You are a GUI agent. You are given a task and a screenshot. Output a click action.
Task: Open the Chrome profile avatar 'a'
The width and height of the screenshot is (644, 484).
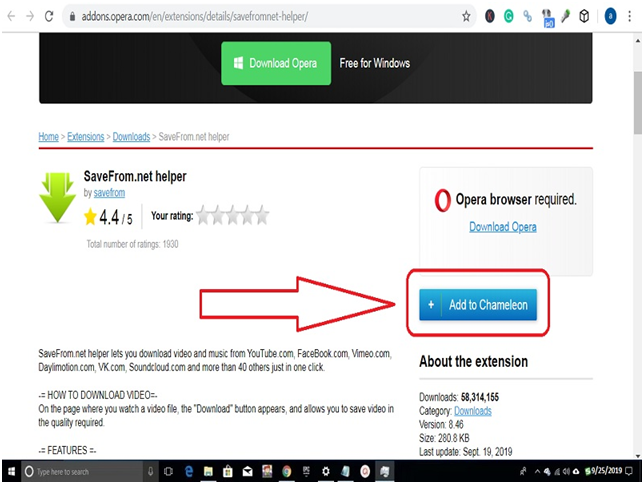[x=610, y=16]
